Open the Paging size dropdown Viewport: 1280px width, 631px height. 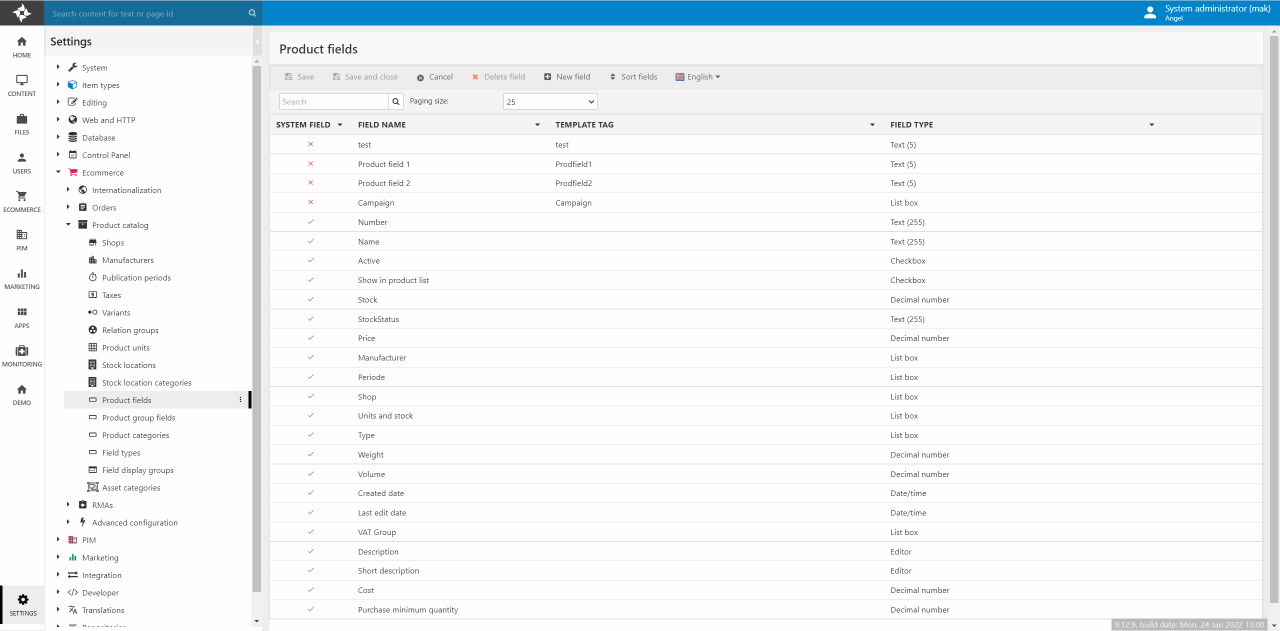tap(550, 102)
